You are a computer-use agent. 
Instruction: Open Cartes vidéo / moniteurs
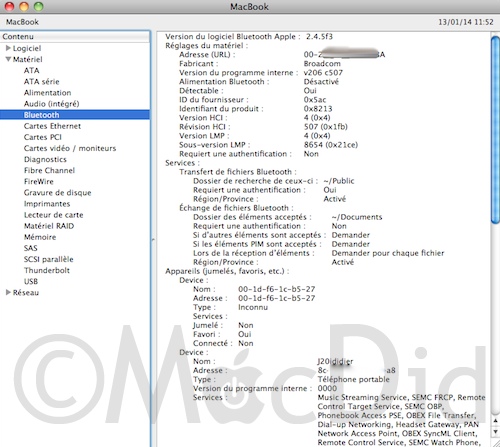coord(70,148)
